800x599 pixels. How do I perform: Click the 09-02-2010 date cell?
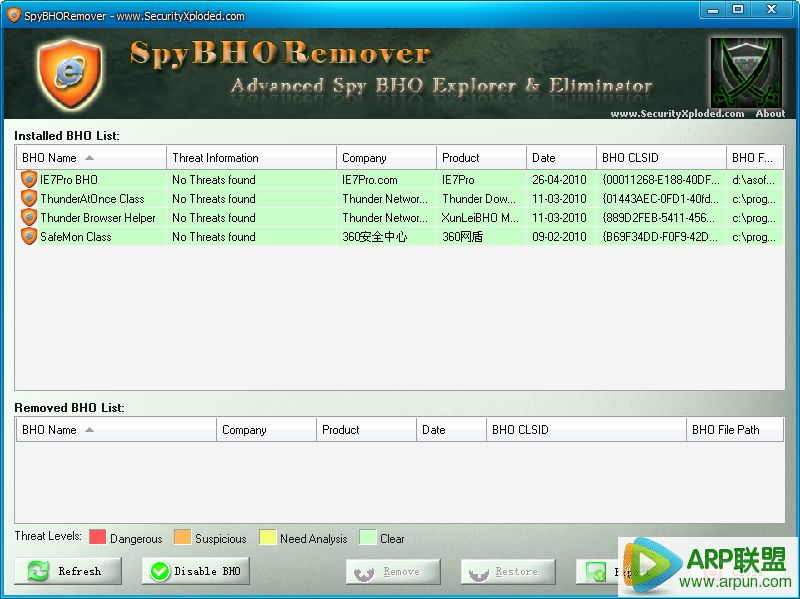click(x=559, y=236)
